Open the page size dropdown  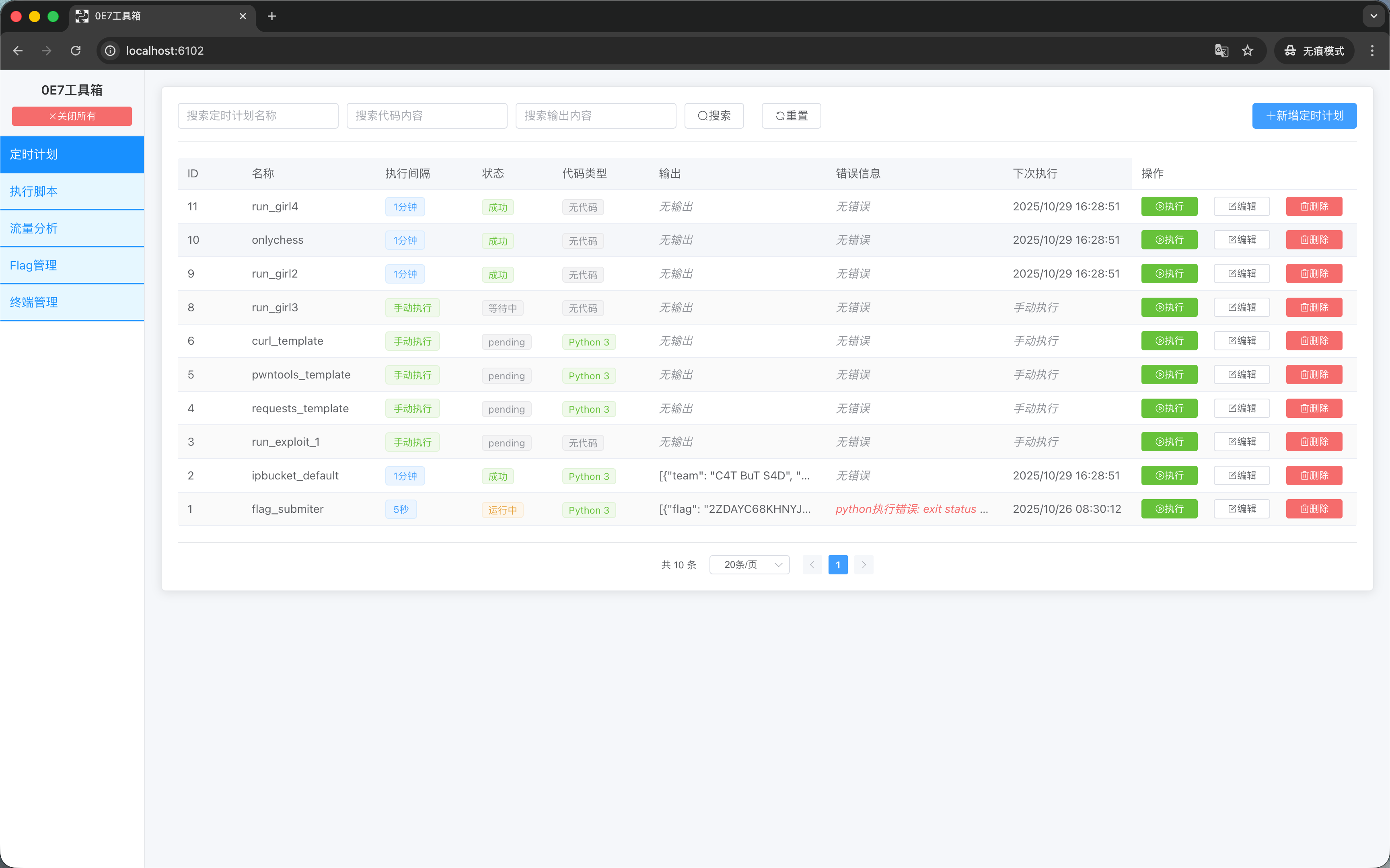point(749,565)
